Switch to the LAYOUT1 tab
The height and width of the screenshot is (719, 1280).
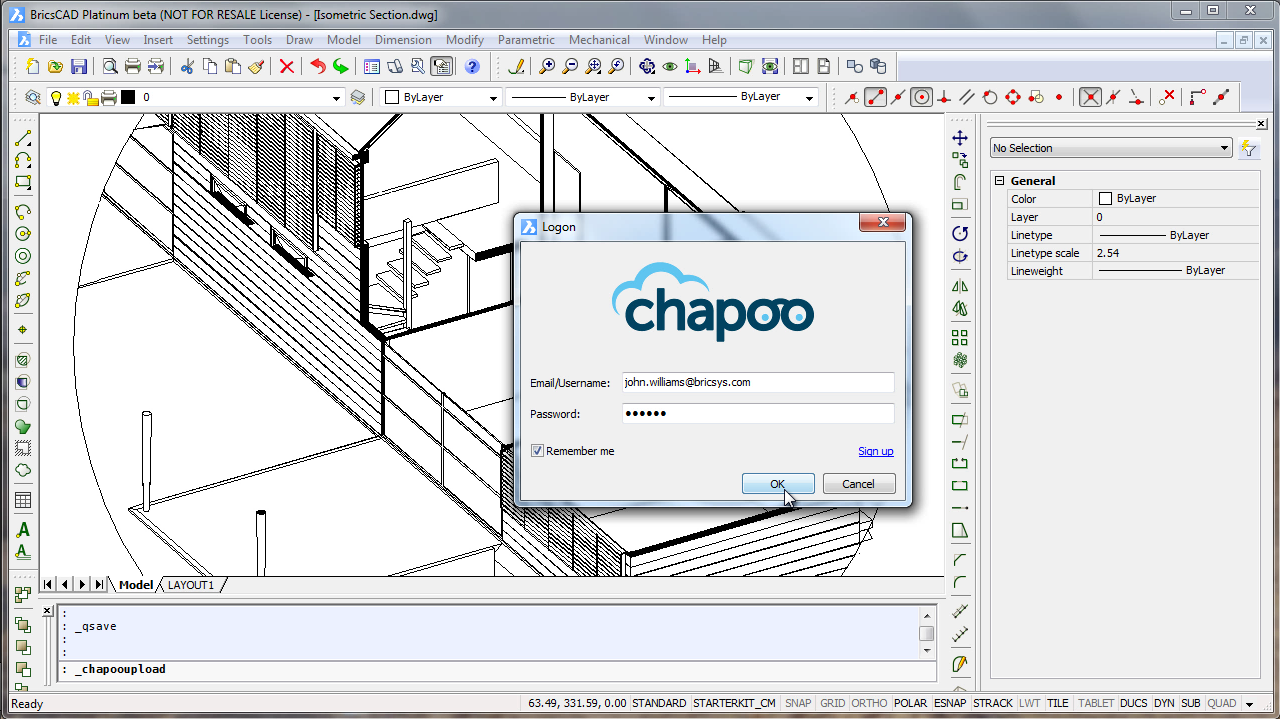click(x=190, y=585)
